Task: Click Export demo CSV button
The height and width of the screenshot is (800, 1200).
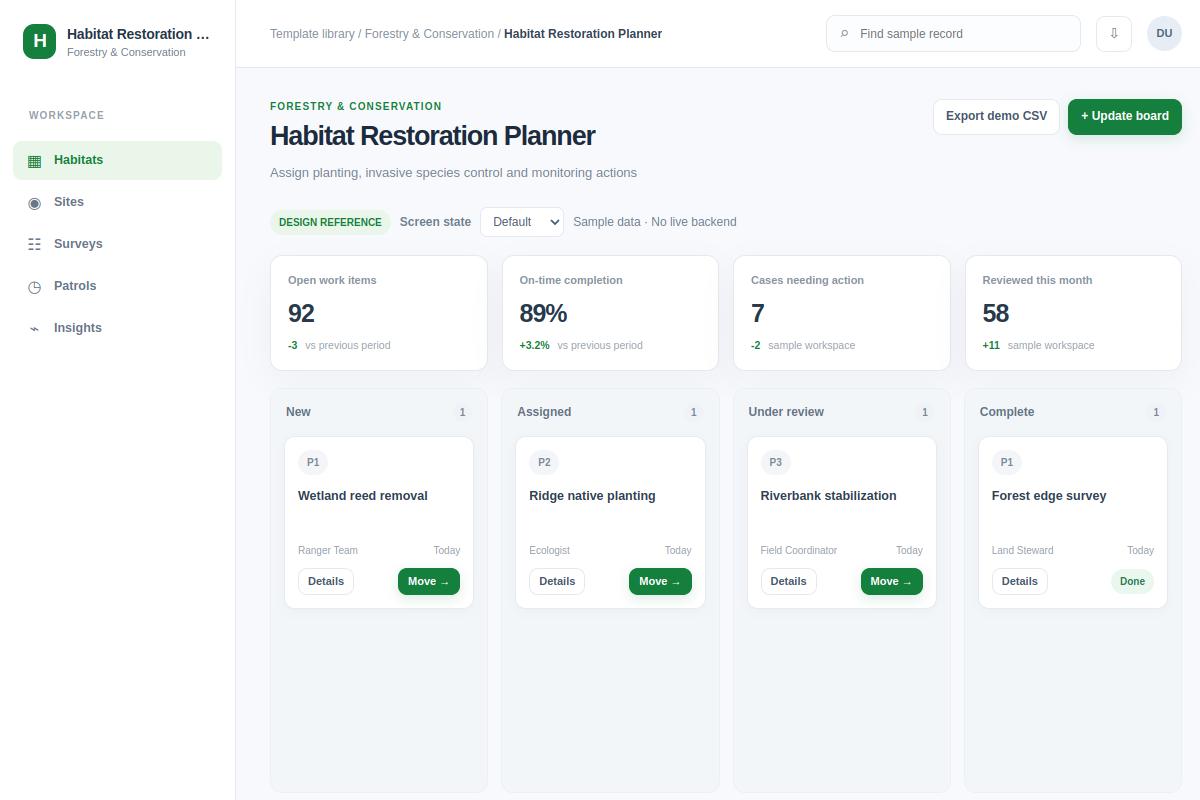Action: pos(996,116)
